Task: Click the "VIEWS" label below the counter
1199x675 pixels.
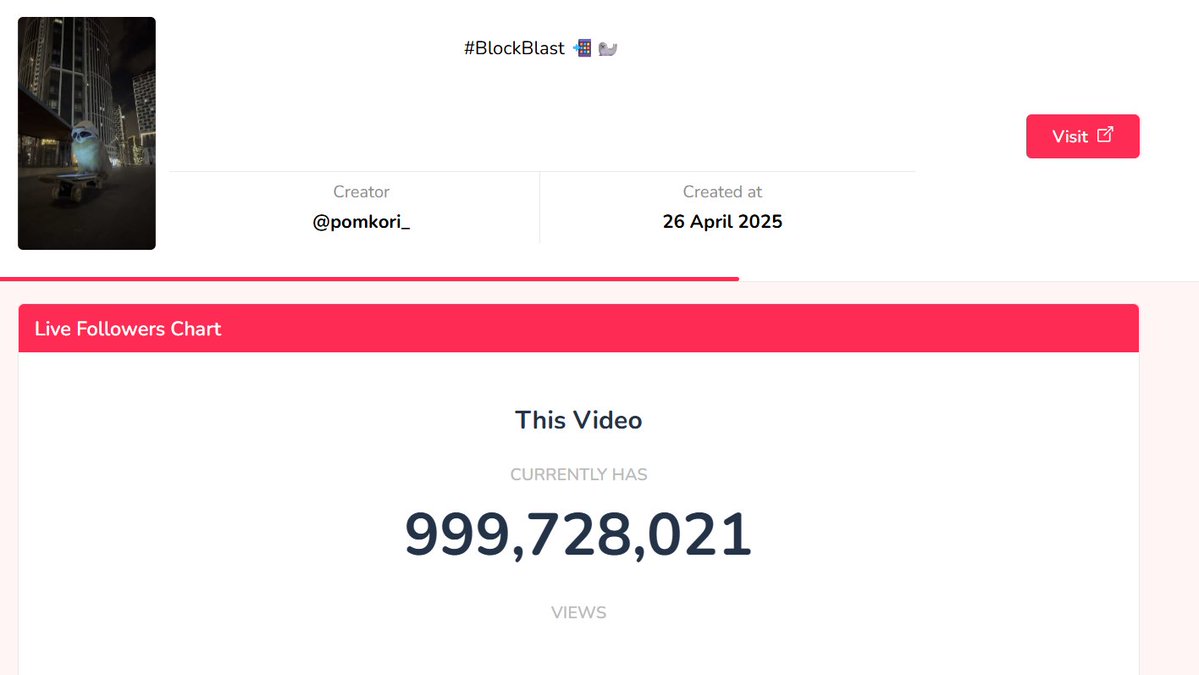Action: pos(578,612)
